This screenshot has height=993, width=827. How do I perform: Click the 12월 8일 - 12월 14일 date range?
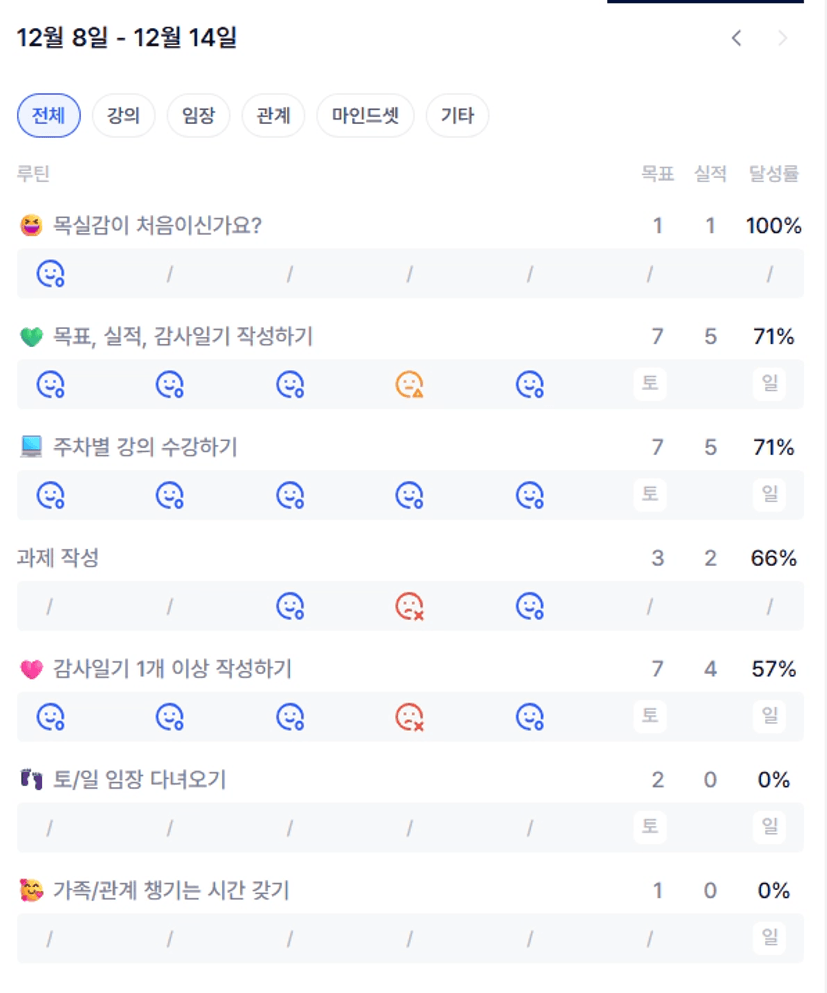pos(127,39)
